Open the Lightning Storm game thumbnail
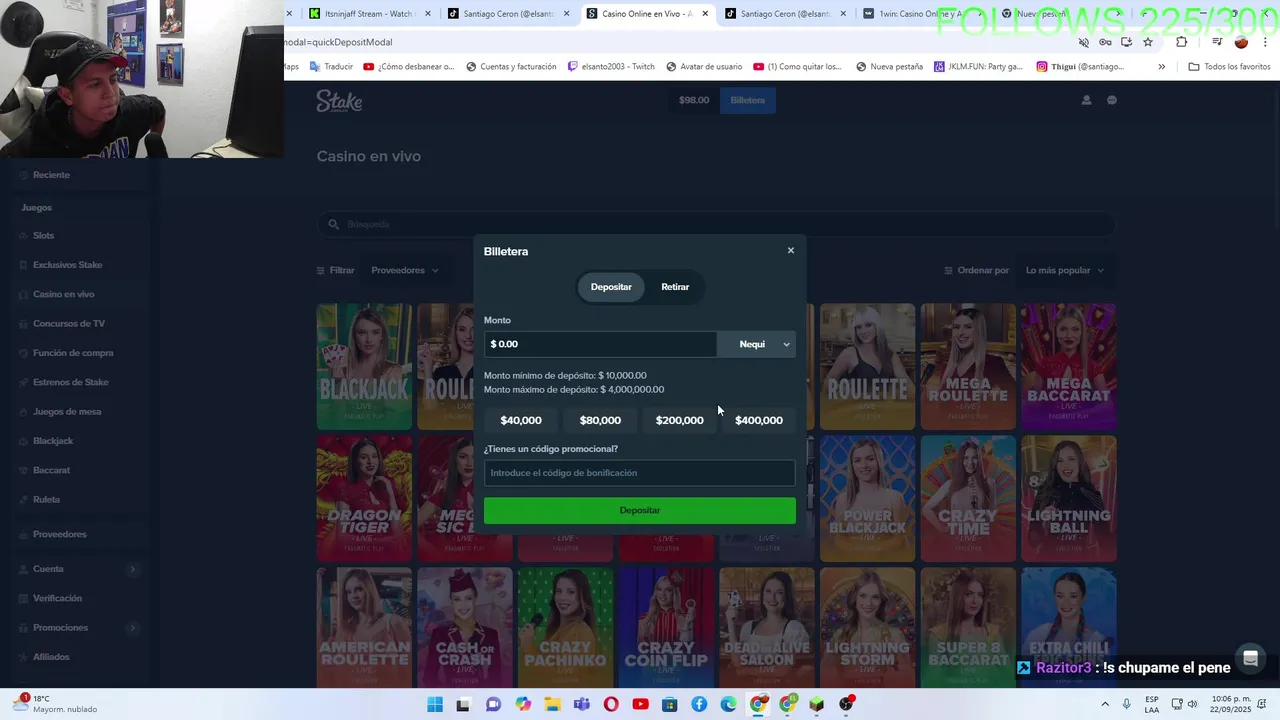1280x720 pixels. coord(867,628)
